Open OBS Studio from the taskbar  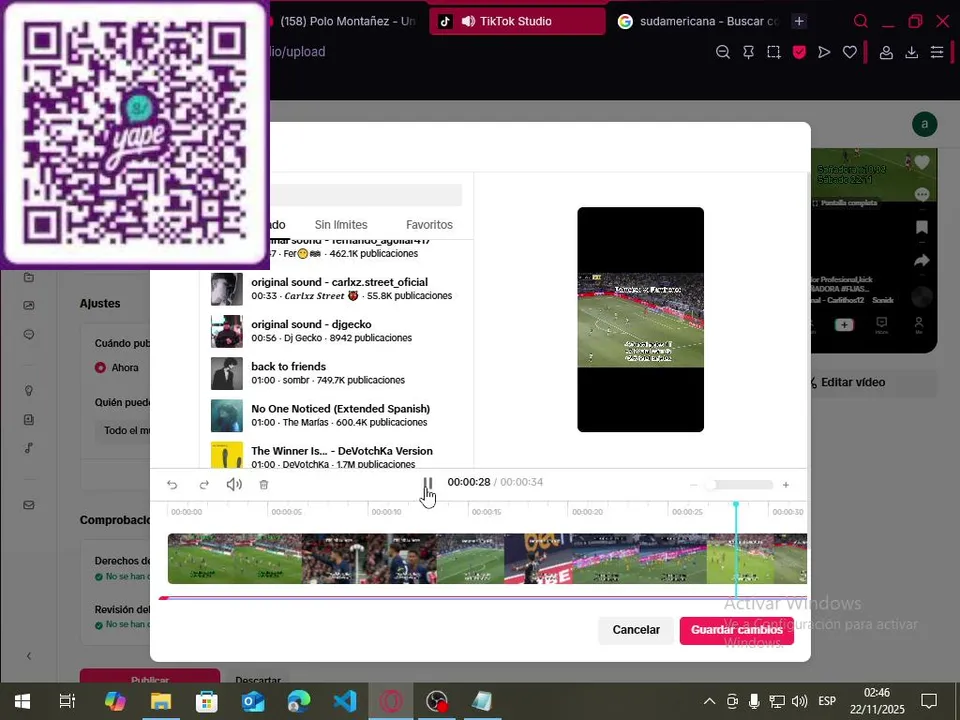[x=437, y=701]
